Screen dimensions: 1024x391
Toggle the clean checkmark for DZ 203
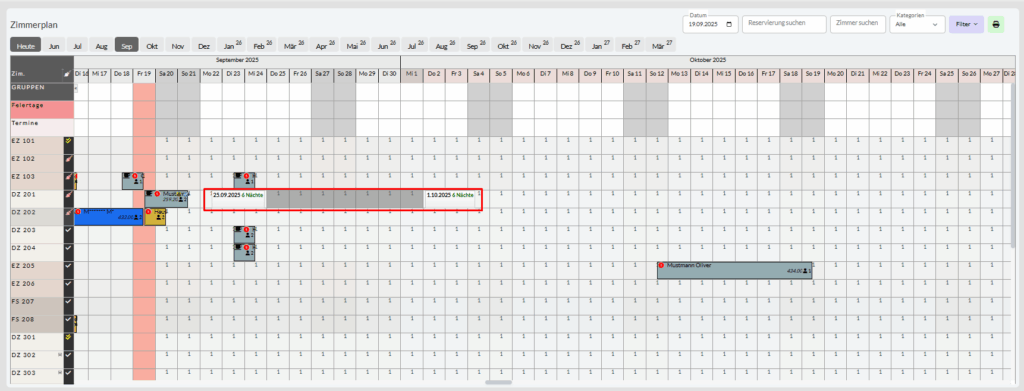pos(68,230)
